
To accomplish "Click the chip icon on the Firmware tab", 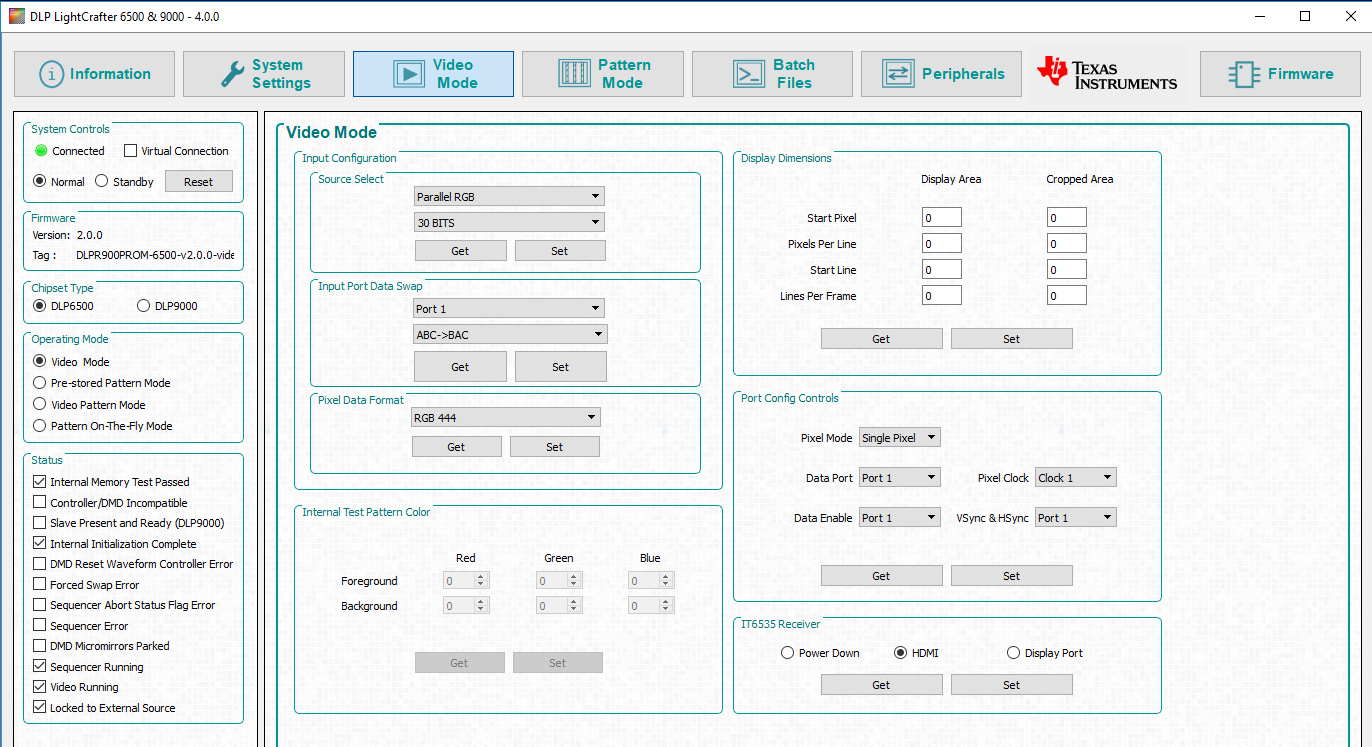I will [x=1244, y=74].
